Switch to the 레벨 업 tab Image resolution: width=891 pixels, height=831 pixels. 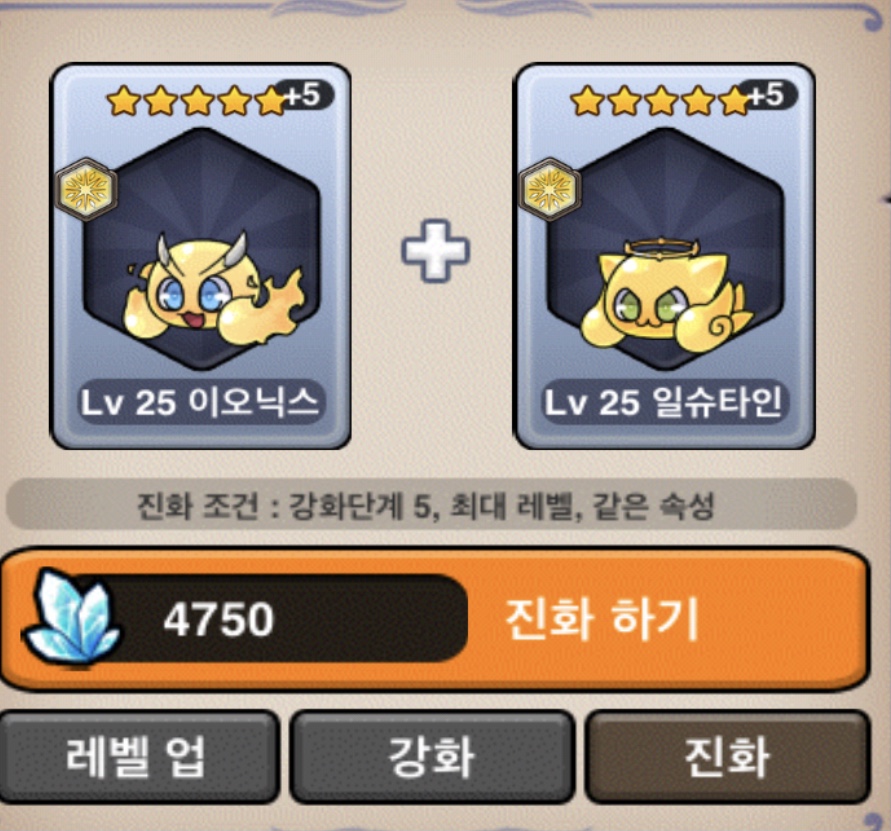[136, 757]
